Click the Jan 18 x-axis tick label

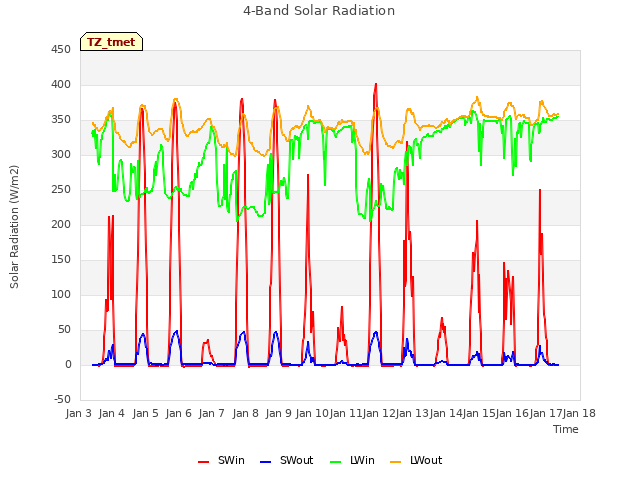point(579,413)
